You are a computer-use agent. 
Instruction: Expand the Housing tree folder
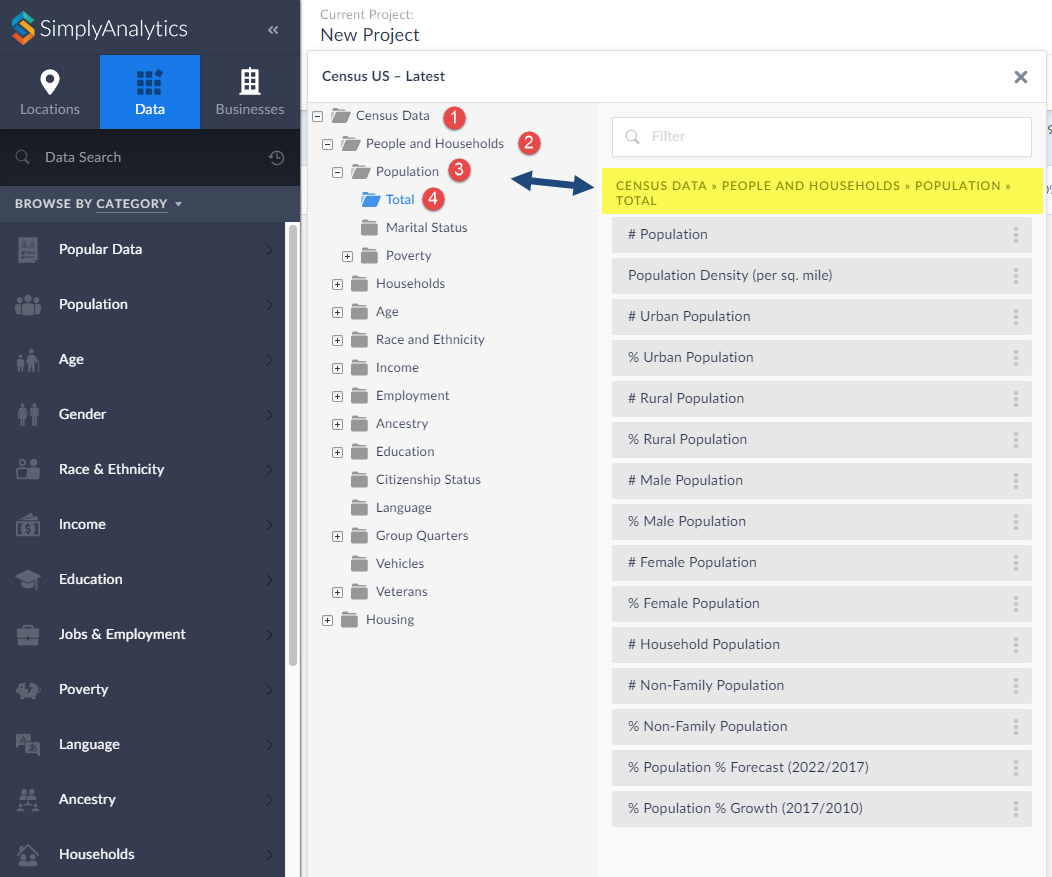(x=327, y=621)
